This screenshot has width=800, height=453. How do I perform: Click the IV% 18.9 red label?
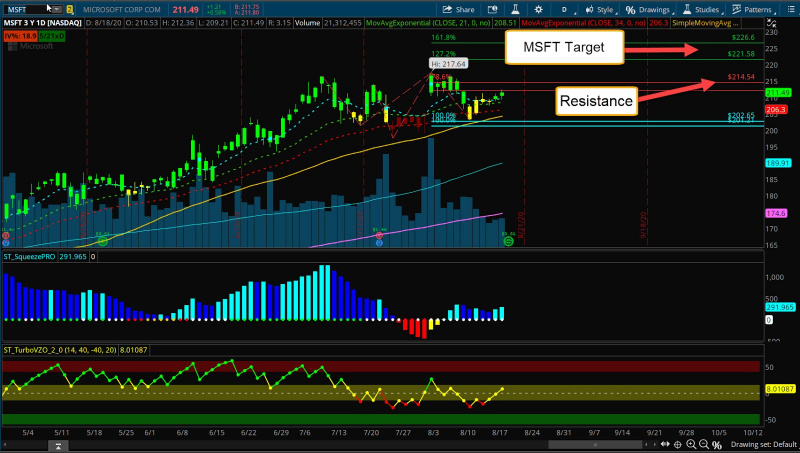pyautogui.click(x=20, y=36)
